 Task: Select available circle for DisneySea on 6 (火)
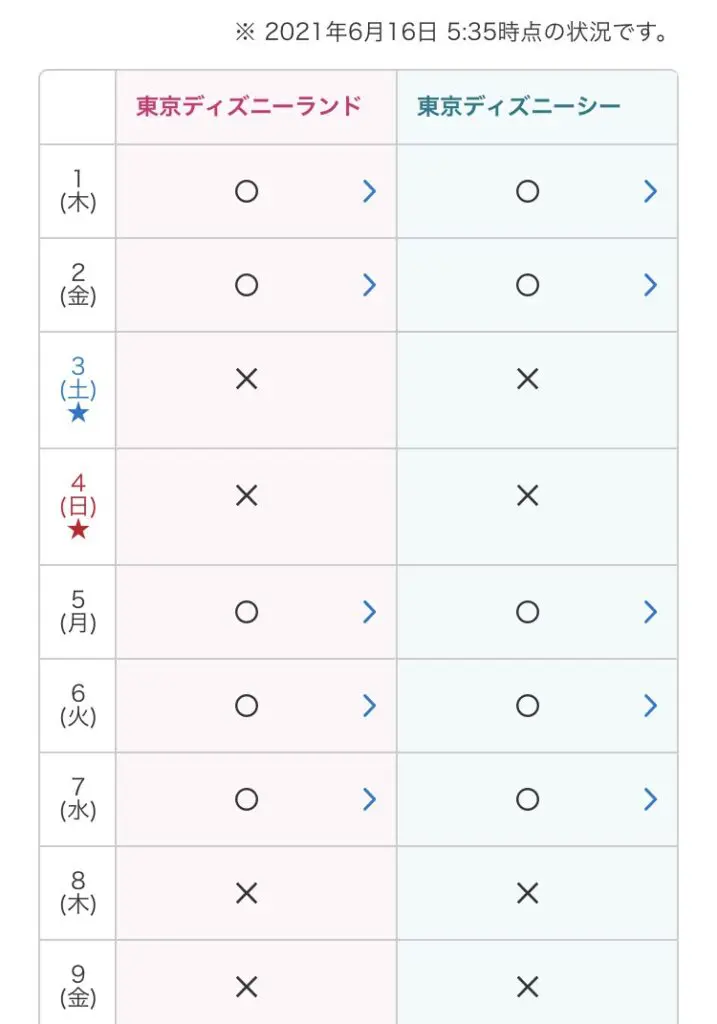click(x=528, y=705)
